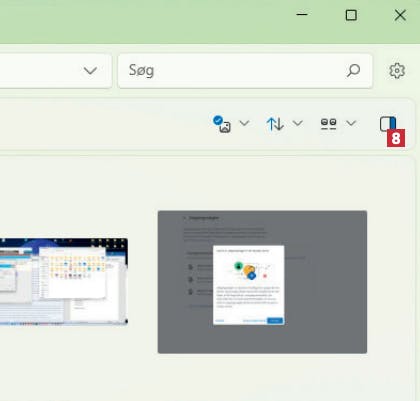Select the grey dialog screenshot thumbnail

(x=262, y=282)
